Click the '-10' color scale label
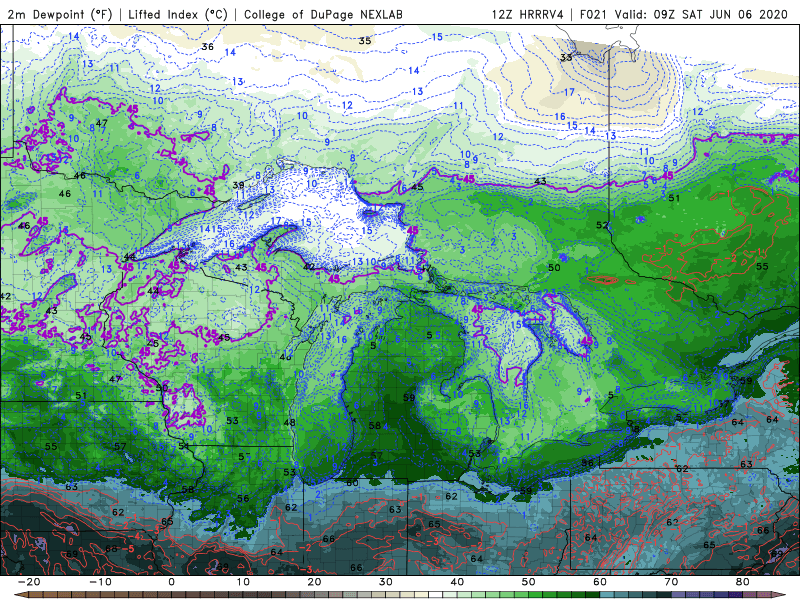Image resolution: width=800 pixels, height=600 pixels. coord(100,582)
